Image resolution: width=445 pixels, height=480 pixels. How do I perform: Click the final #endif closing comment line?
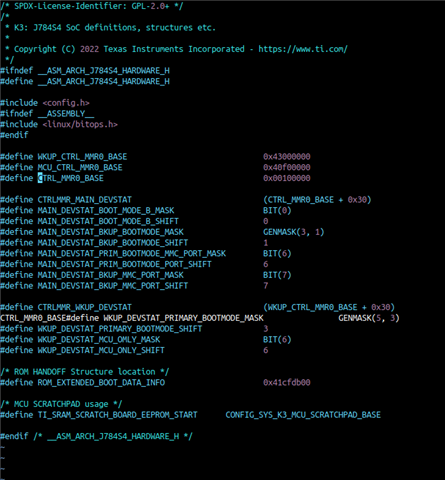(96, 436)
